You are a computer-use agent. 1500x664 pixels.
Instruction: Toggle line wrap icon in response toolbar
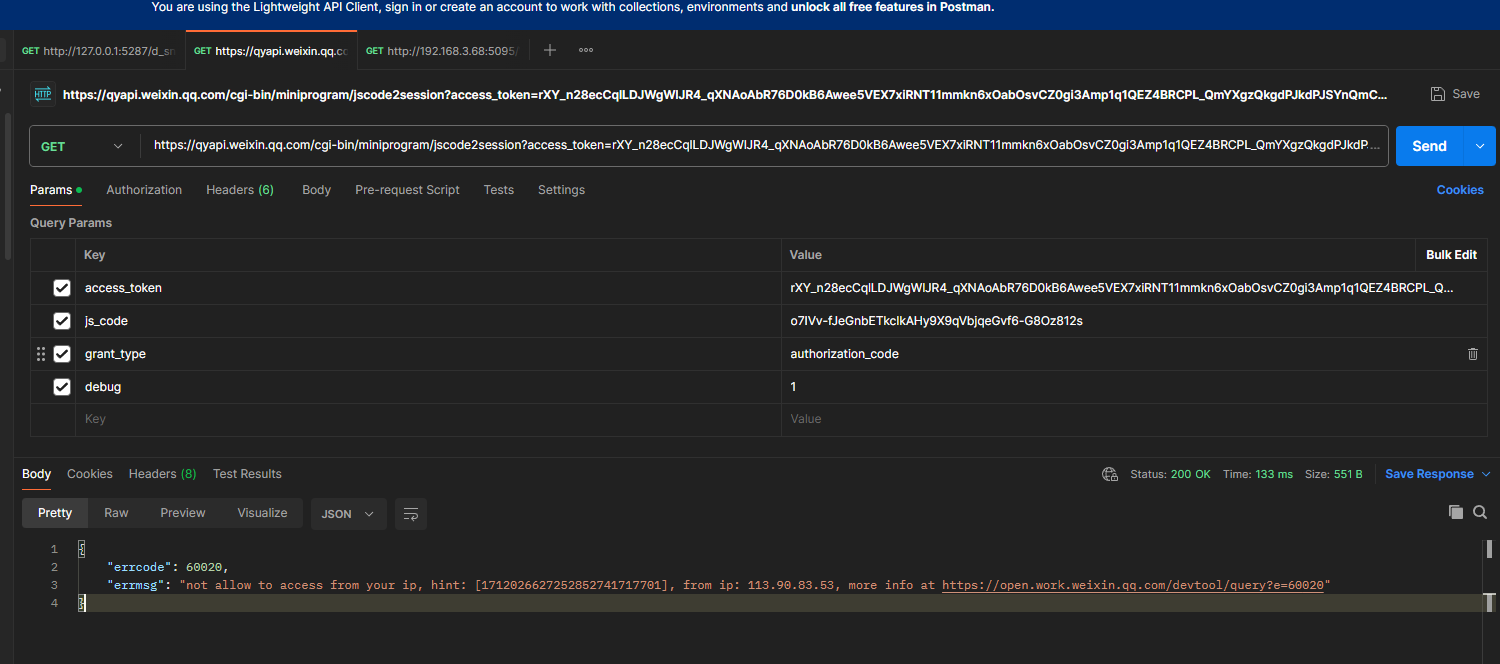(411, 514)
